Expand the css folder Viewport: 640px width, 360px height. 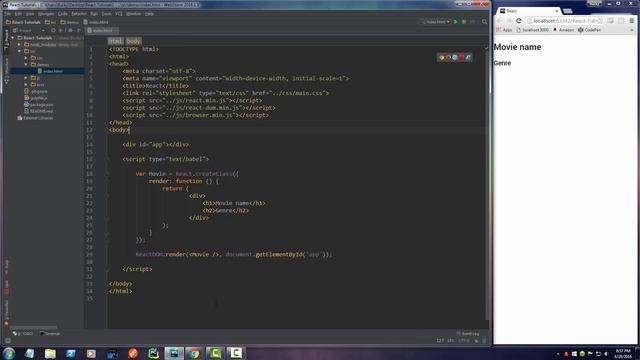click(26, 58)
